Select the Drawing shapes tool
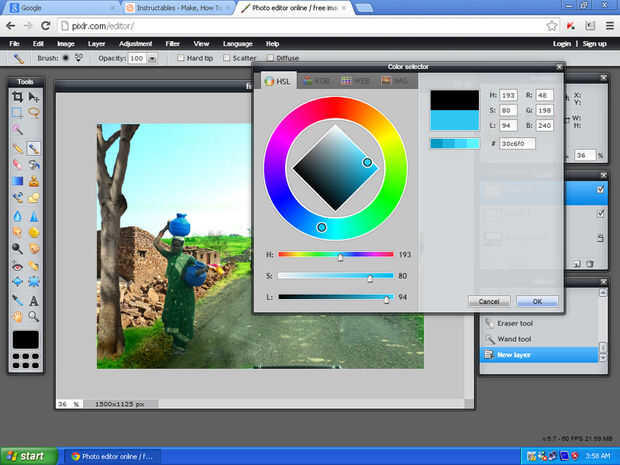The height and width of the screenshot is (465, 620). [x=34, y=197]
